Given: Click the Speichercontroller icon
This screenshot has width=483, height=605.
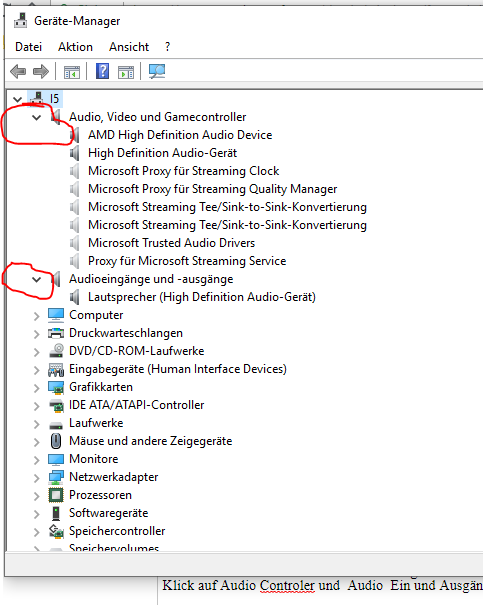Looking at the screenshot, I should [56, 531].
